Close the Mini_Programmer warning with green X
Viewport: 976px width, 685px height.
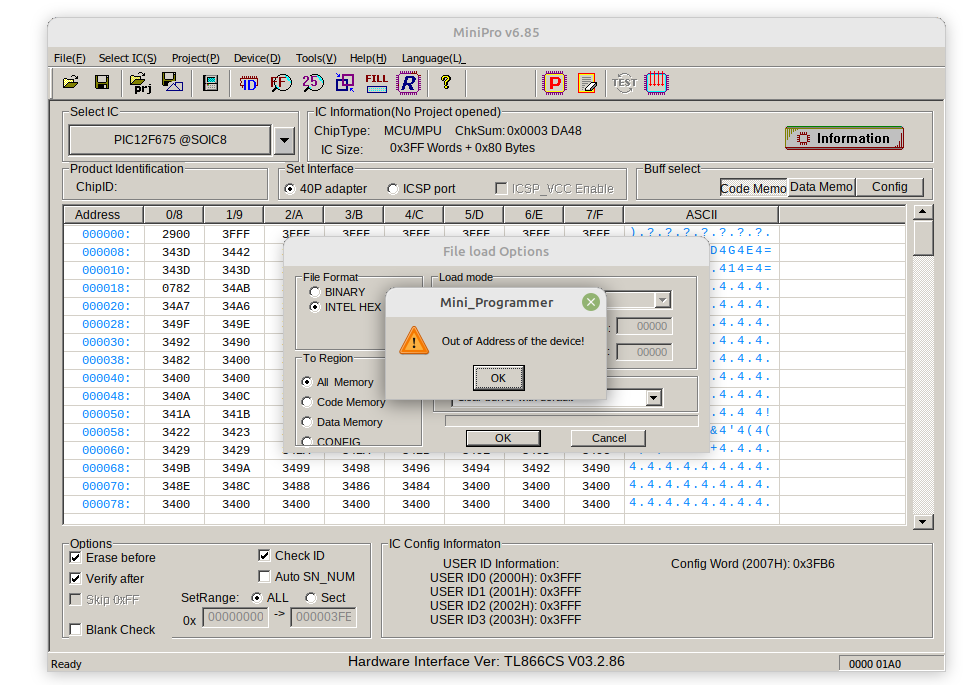591,303
